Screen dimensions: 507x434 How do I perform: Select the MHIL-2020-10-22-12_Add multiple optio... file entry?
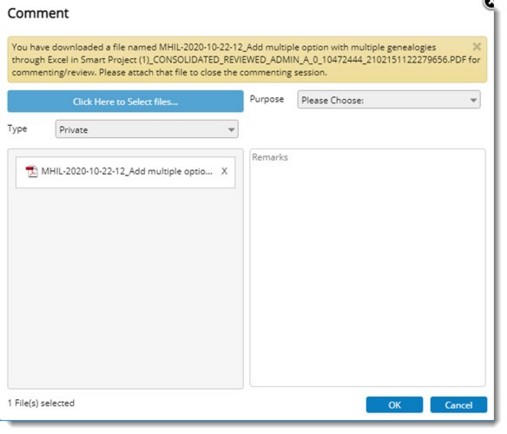click(x=125, y=172)
